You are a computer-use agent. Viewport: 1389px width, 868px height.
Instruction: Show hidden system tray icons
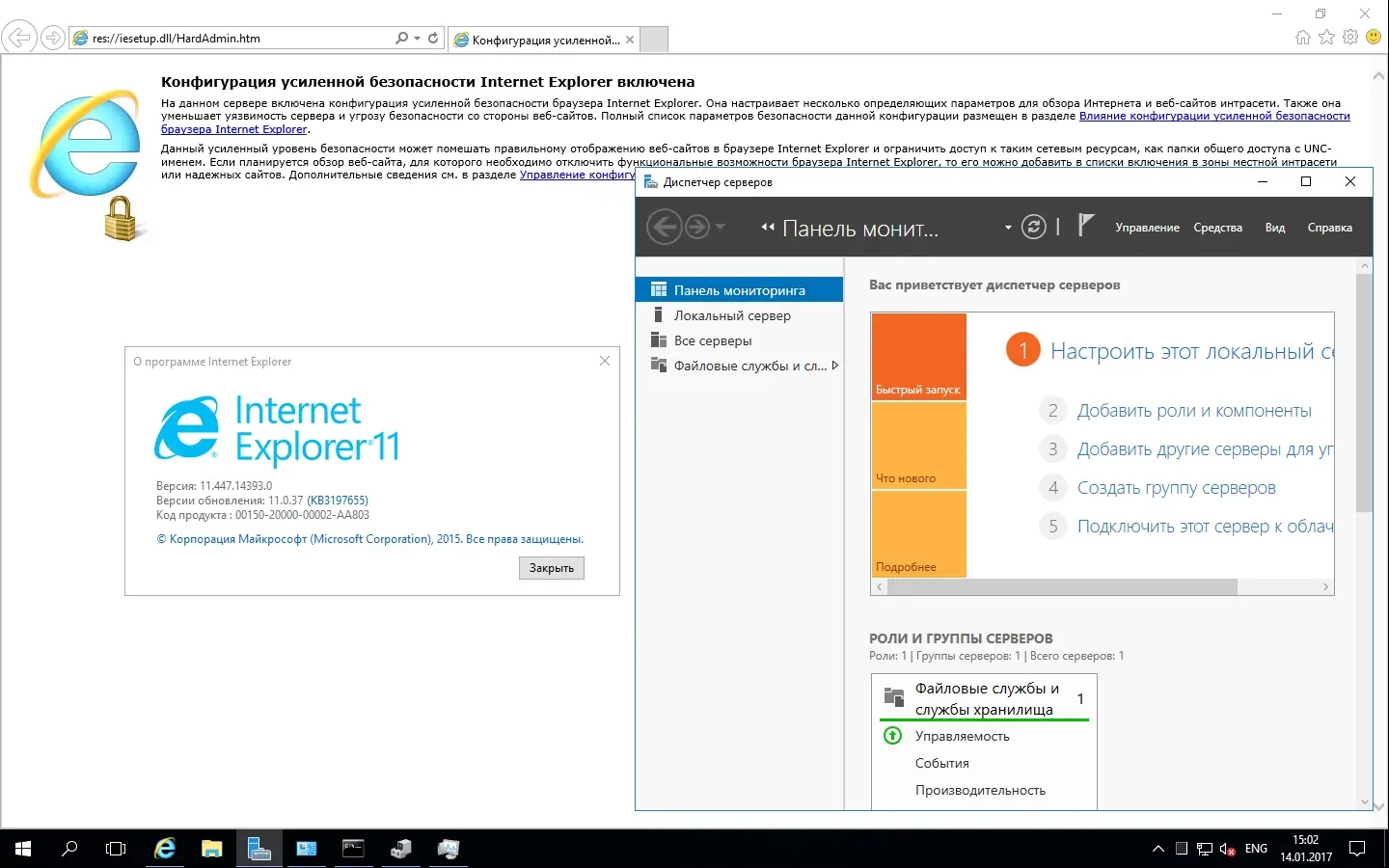(x=1158, y=849)
